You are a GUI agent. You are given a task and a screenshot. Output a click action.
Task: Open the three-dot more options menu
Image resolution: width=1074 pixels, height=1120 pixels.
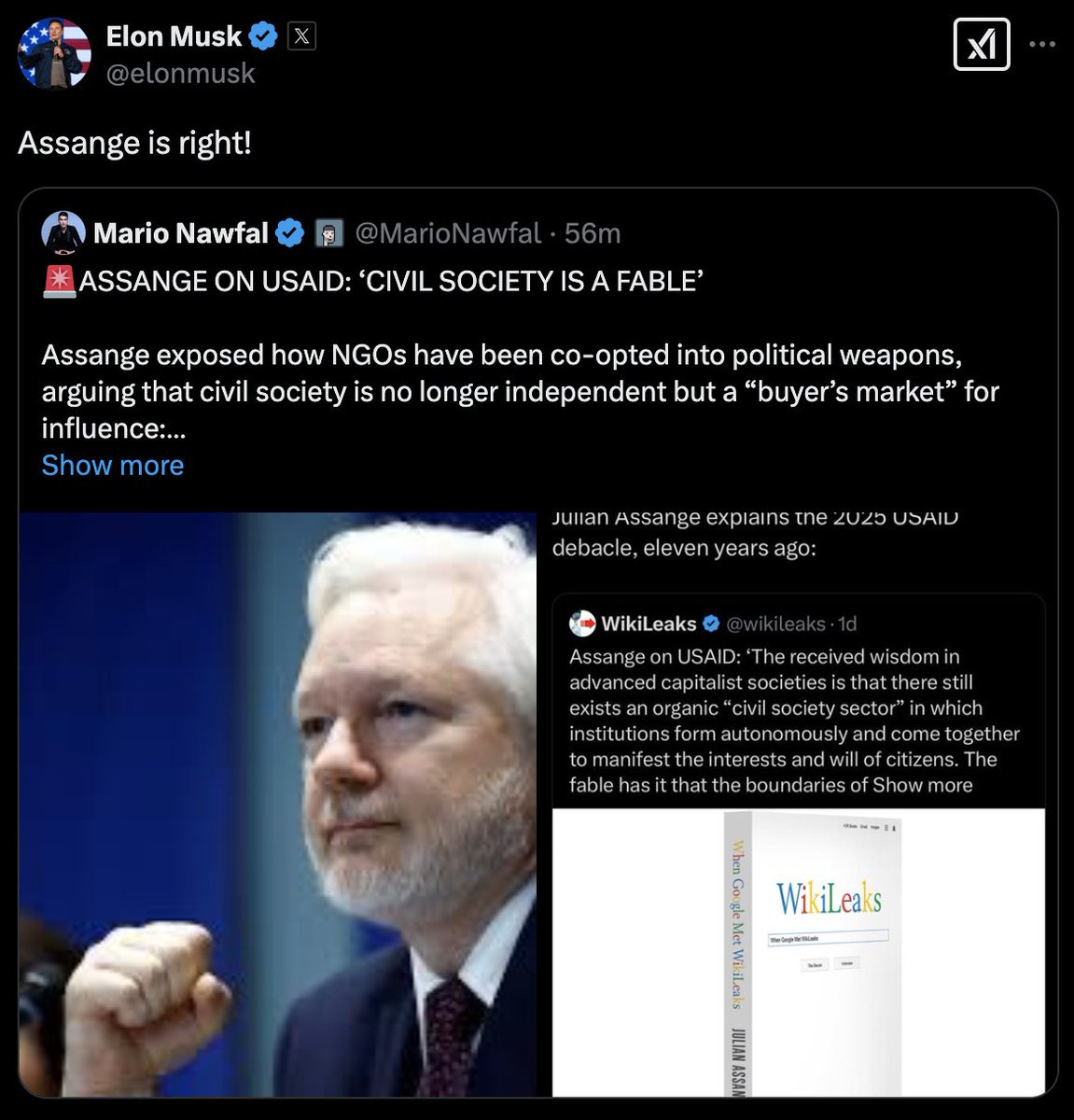coord(1042,44)
